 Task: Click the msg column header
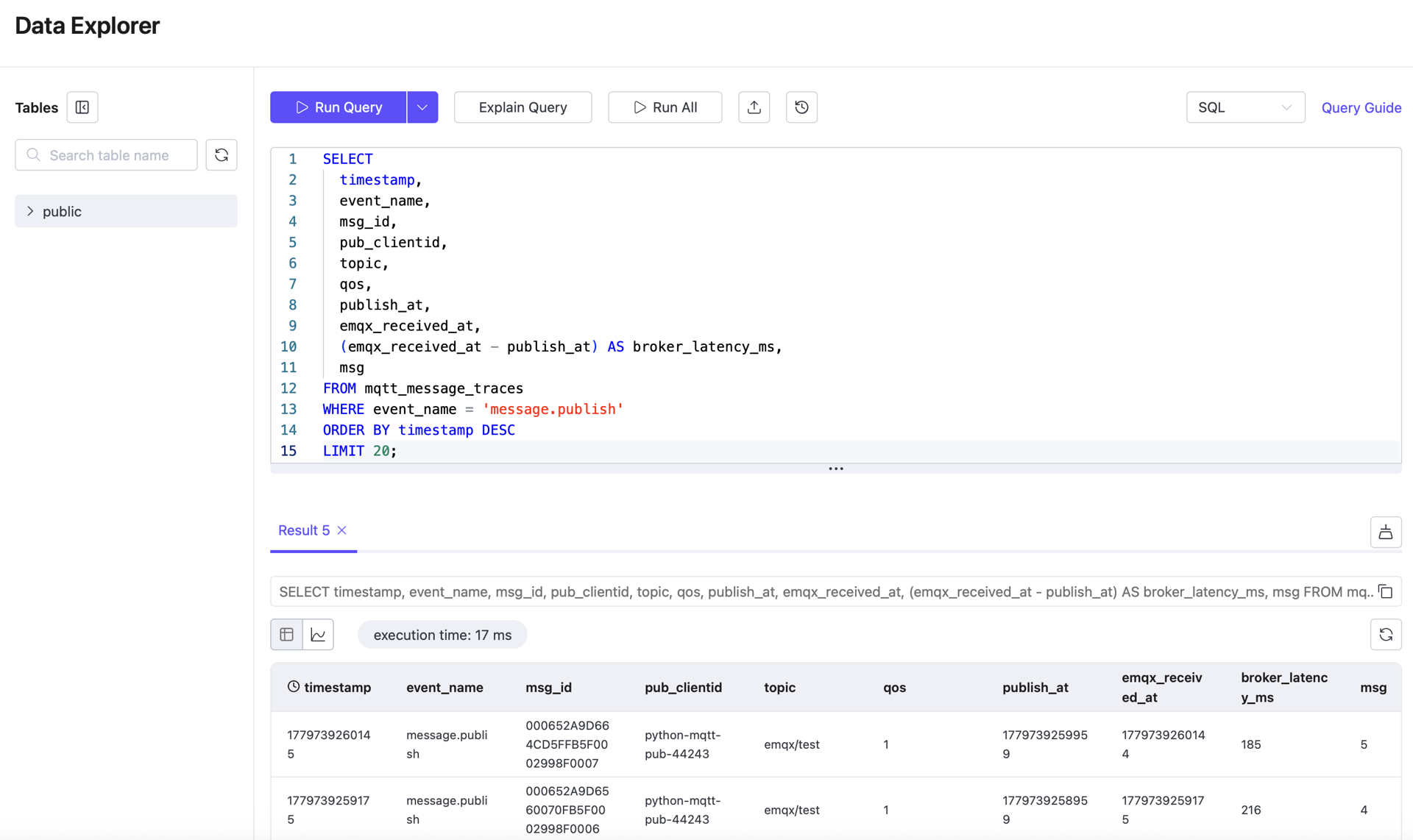coord(1373,687)
